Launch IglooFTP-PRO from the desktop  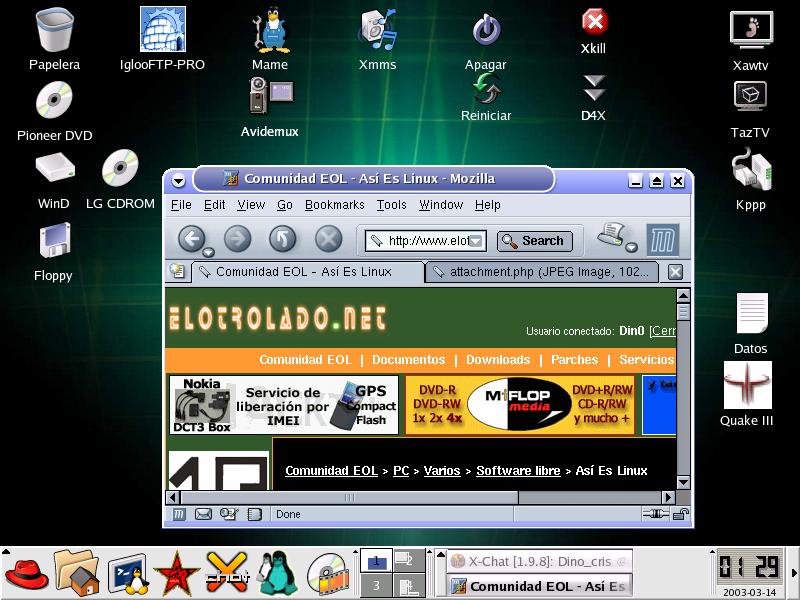[x=163, y=29]
